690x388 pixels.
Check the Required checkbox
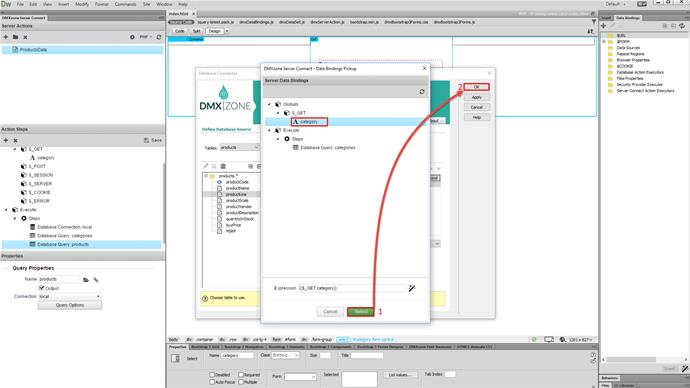241,375
